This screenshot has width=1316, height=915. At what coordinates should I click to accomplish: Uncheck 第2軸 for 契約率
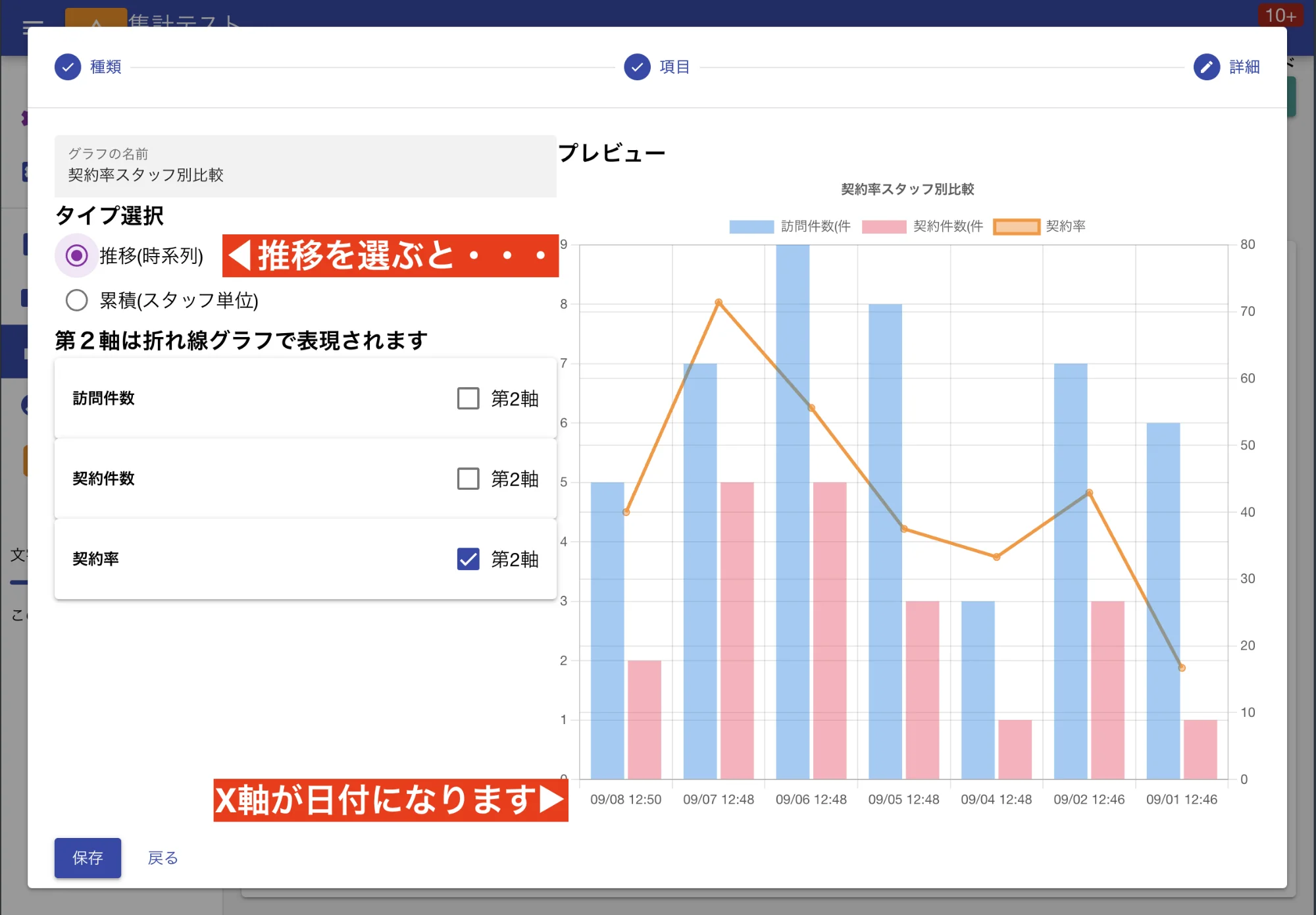point(467,560)
